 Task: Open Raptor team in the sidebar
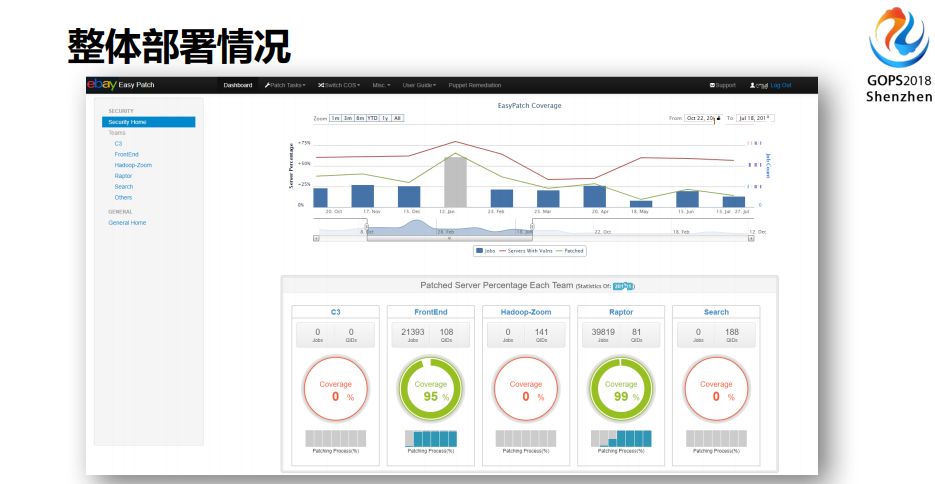click(x=123, y=176)
